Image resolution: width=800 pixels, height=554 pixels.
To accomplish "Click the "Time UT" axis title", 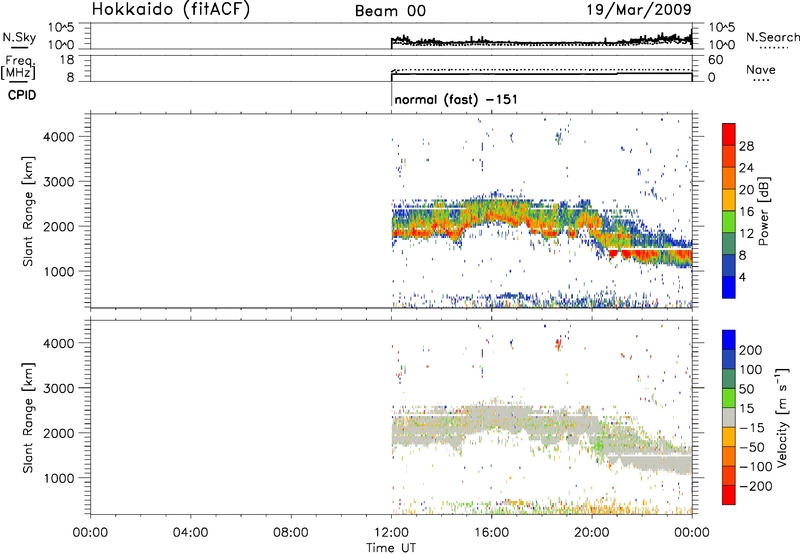I will (391, 548).
